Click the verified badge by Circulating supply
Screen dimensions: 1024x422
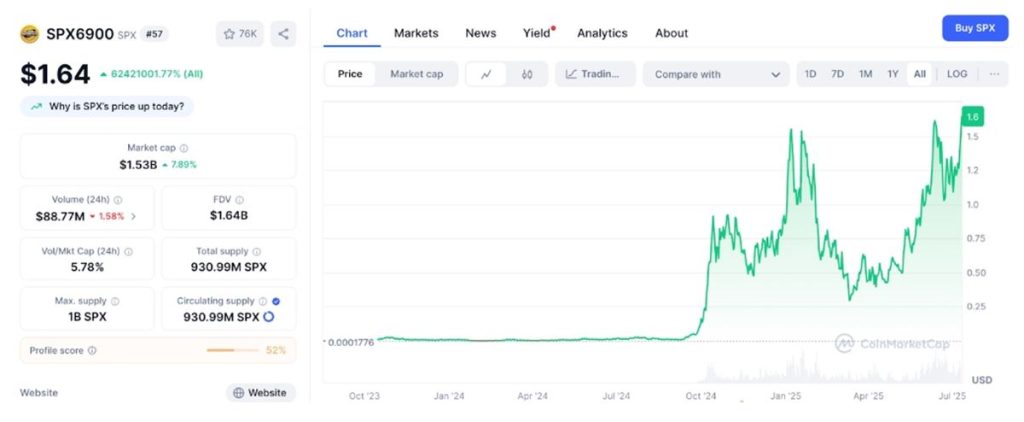[276, 301]
